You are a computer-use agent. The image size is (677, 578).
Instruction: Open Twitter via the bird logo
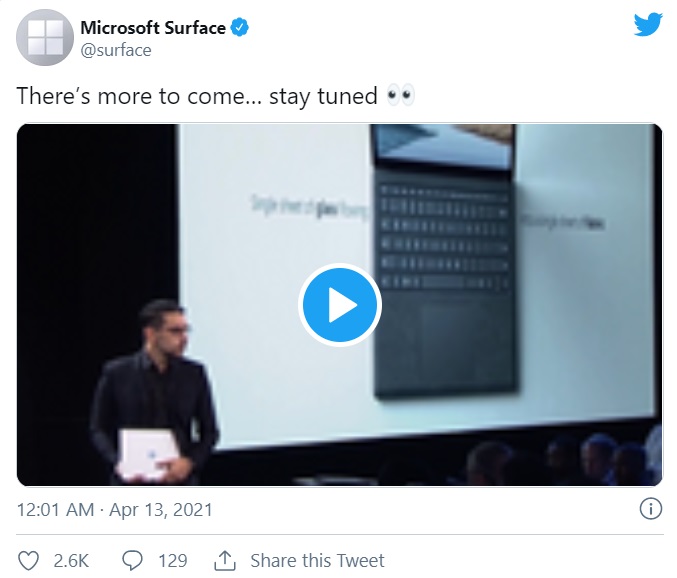click(x=647, y=26)
